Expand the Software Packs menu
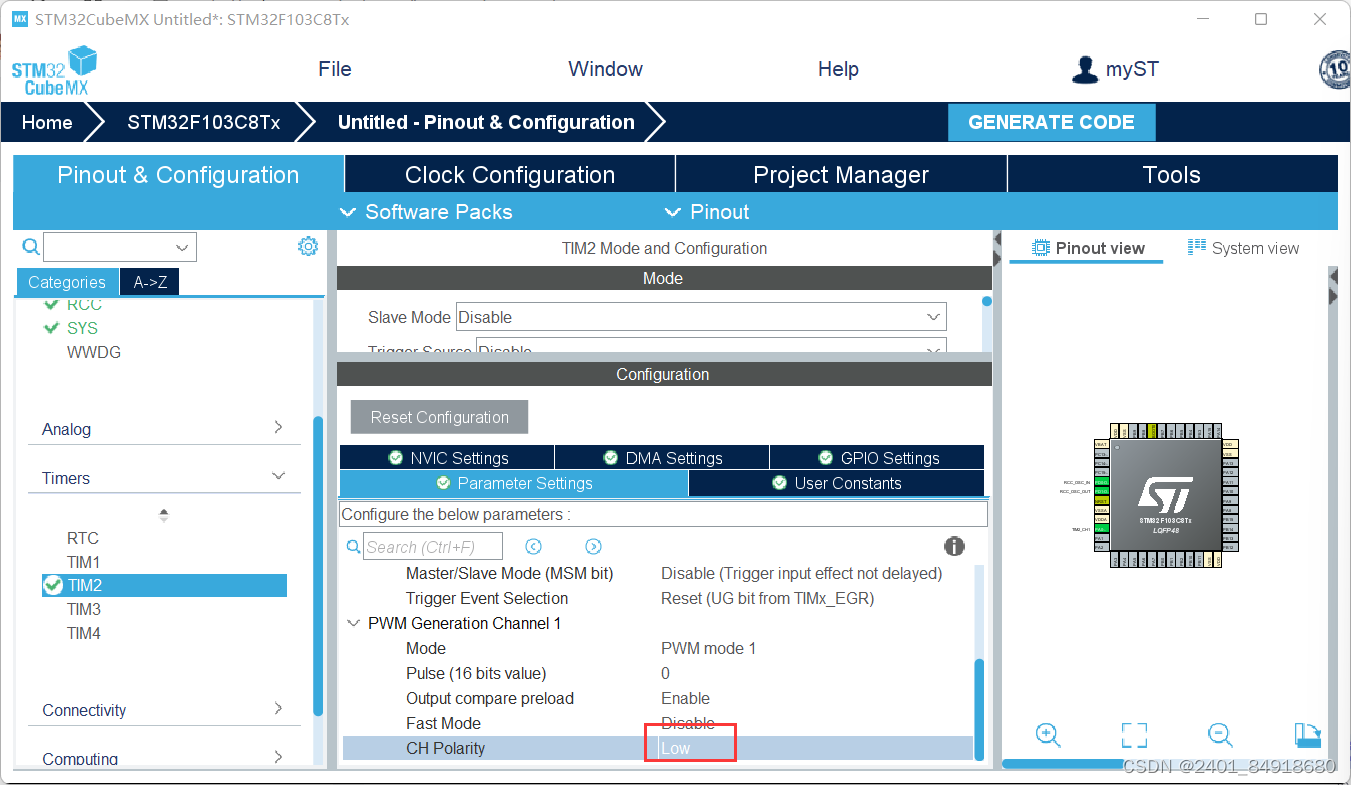The width and height of the screenshot is (1351, 785). [426, 212]
